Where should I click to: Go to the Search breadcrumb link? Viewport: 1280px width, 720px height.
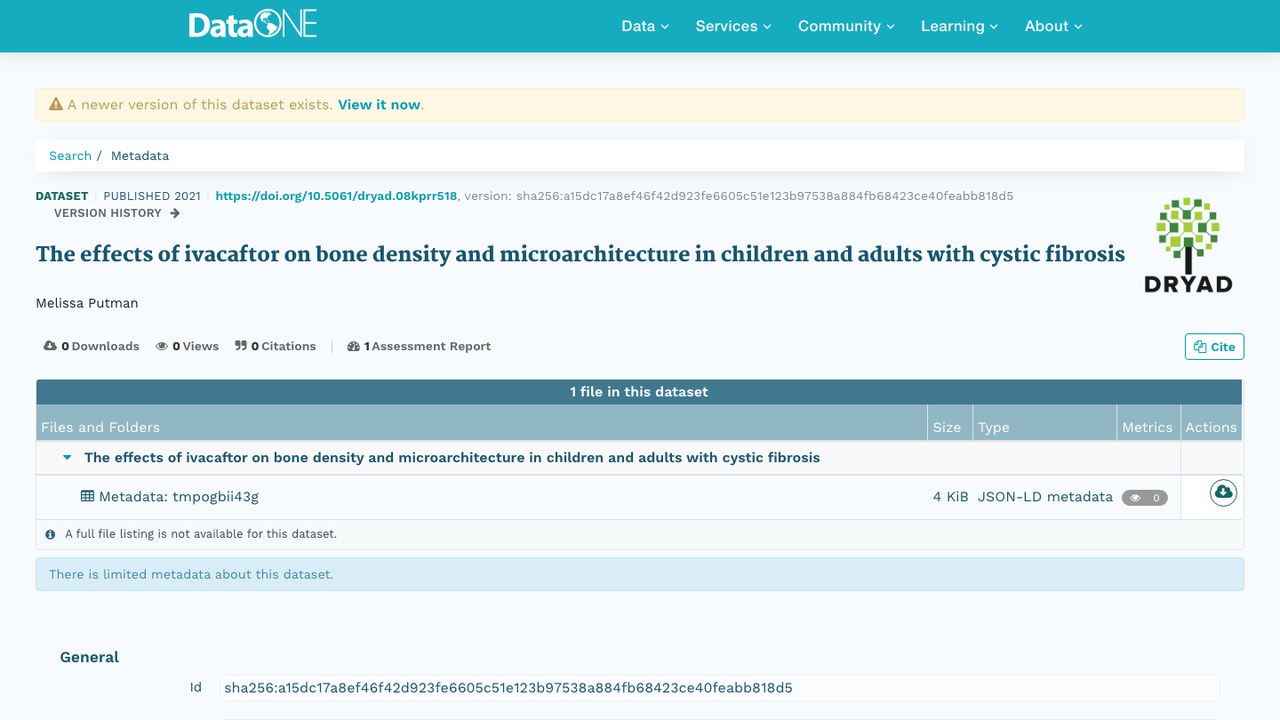(x=70, y=156)
